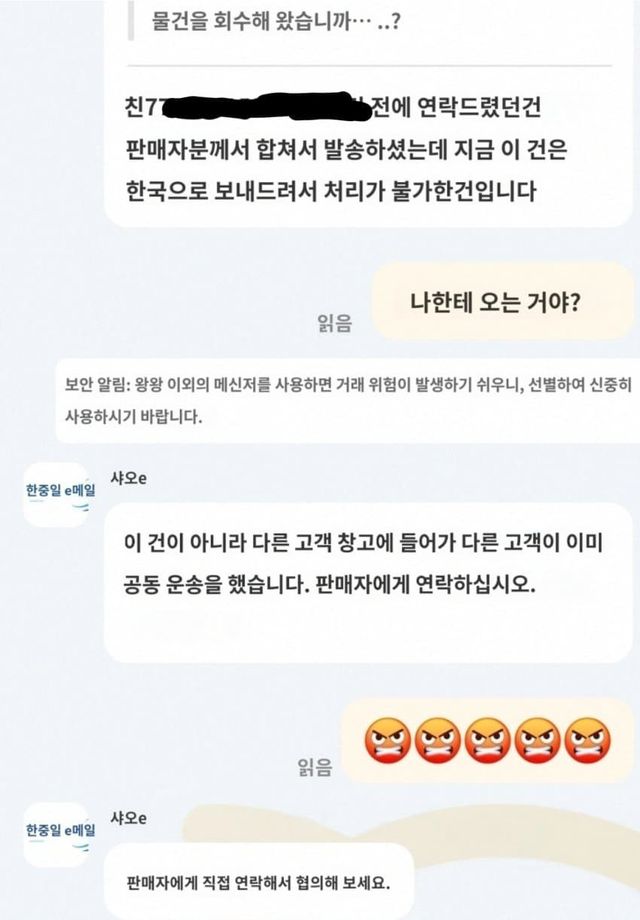
Task: Click the vertical quote bar beside the quoted text
Action: [131, 21]
